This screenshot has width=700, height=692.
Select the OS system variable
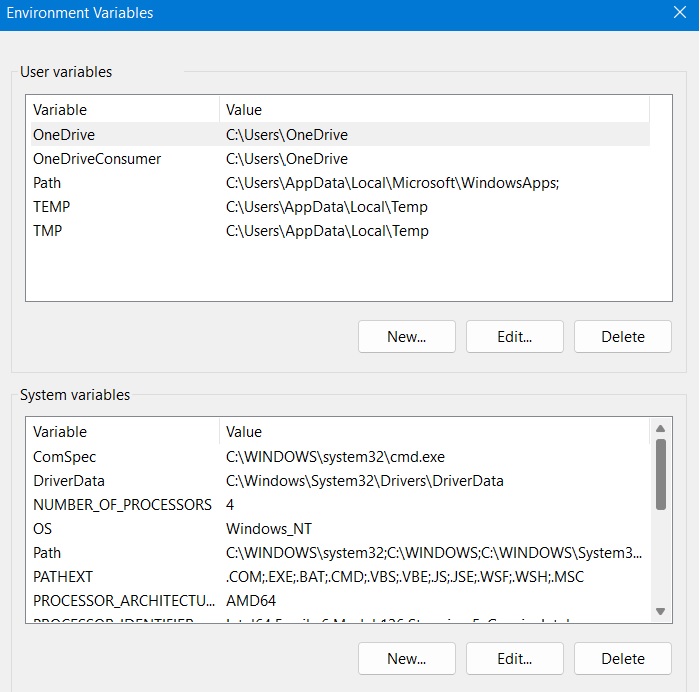[x=340, y=529]
